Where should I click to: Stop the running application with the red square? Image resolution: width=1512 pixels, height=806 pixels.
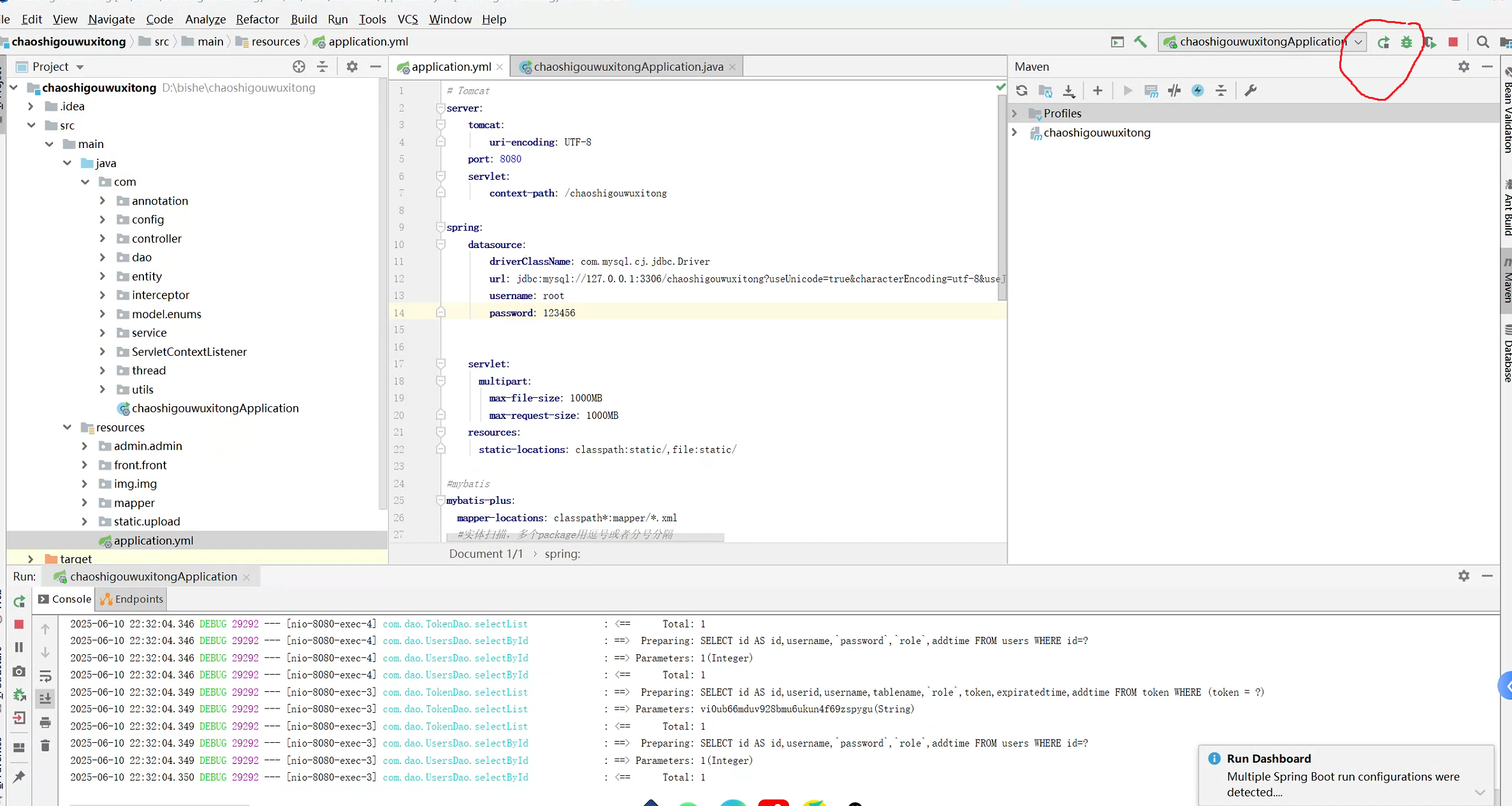(1453, 42)
